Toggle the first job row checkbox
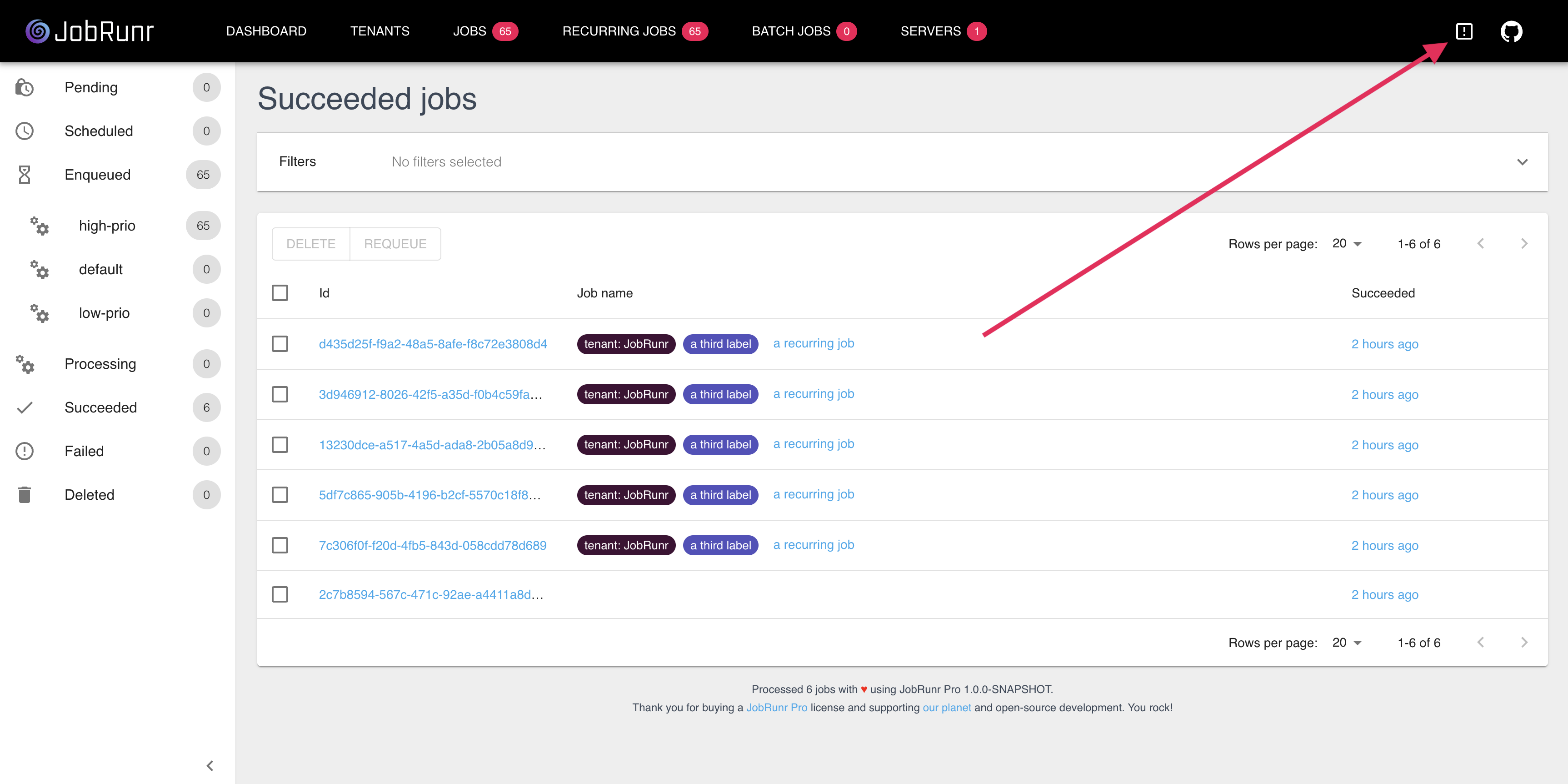1568x784 pixels. point(280,343)
